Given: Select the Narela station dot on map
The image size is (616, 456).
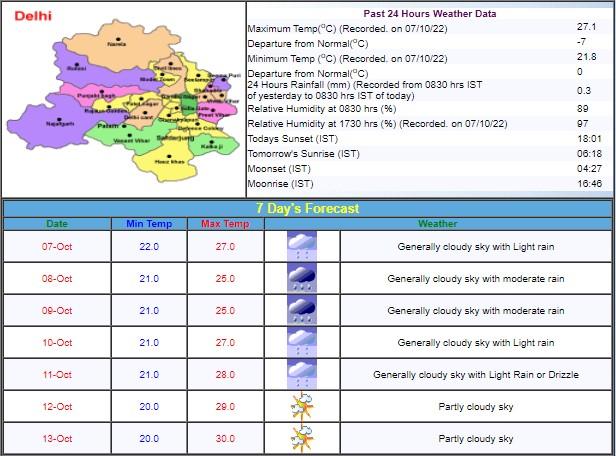Looking at the screenshot, I should click(x=116, y=39).
